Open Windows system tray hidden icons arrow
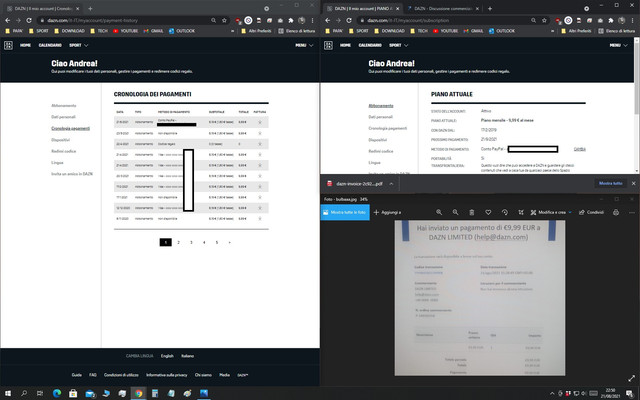The height and width of the screenshot is (400, 640). click(552, 393)
